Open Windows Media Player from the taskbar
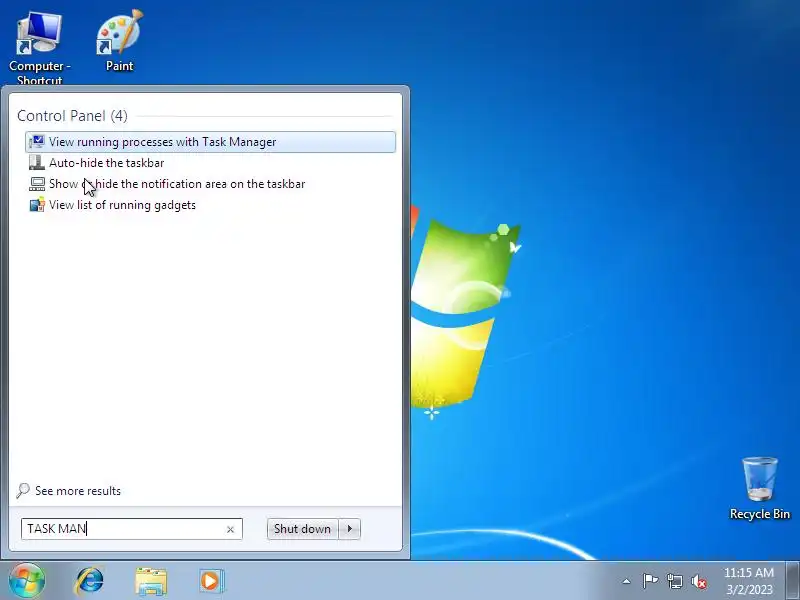The height and width of the screenshot is (600, 800). [212, 581]
